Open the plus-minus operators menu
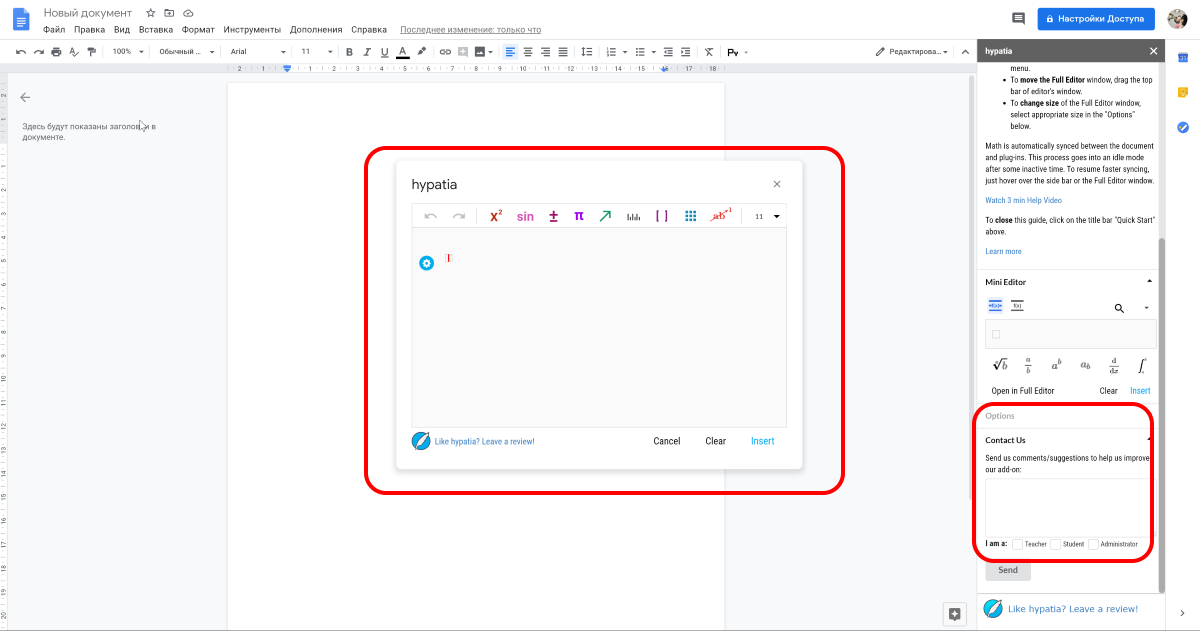1200x631 pixels. (x=553, y=216)
